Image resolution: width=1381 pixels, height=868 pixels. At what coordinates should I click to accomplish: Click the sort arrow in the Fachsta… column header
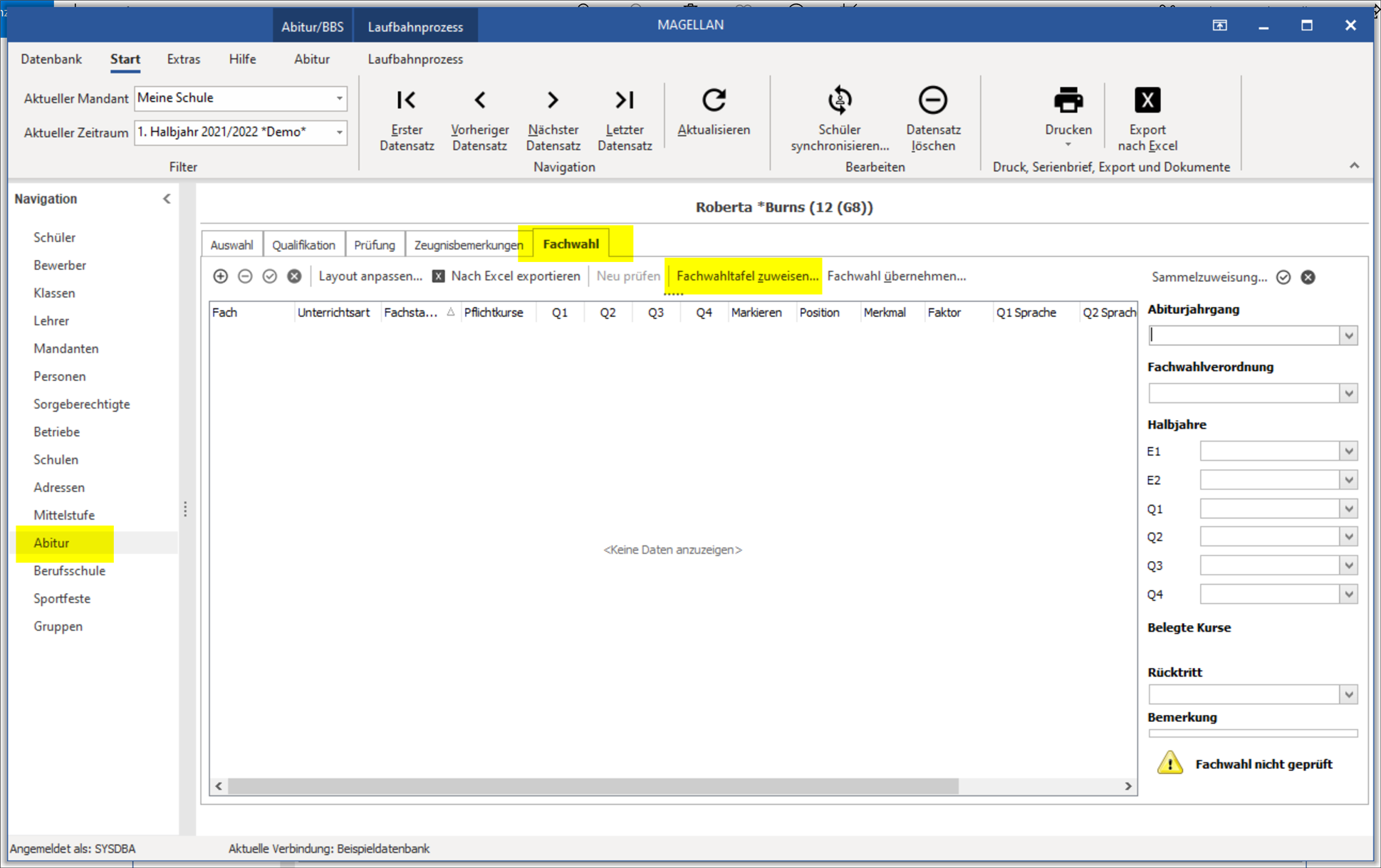(x=451, y=312)
